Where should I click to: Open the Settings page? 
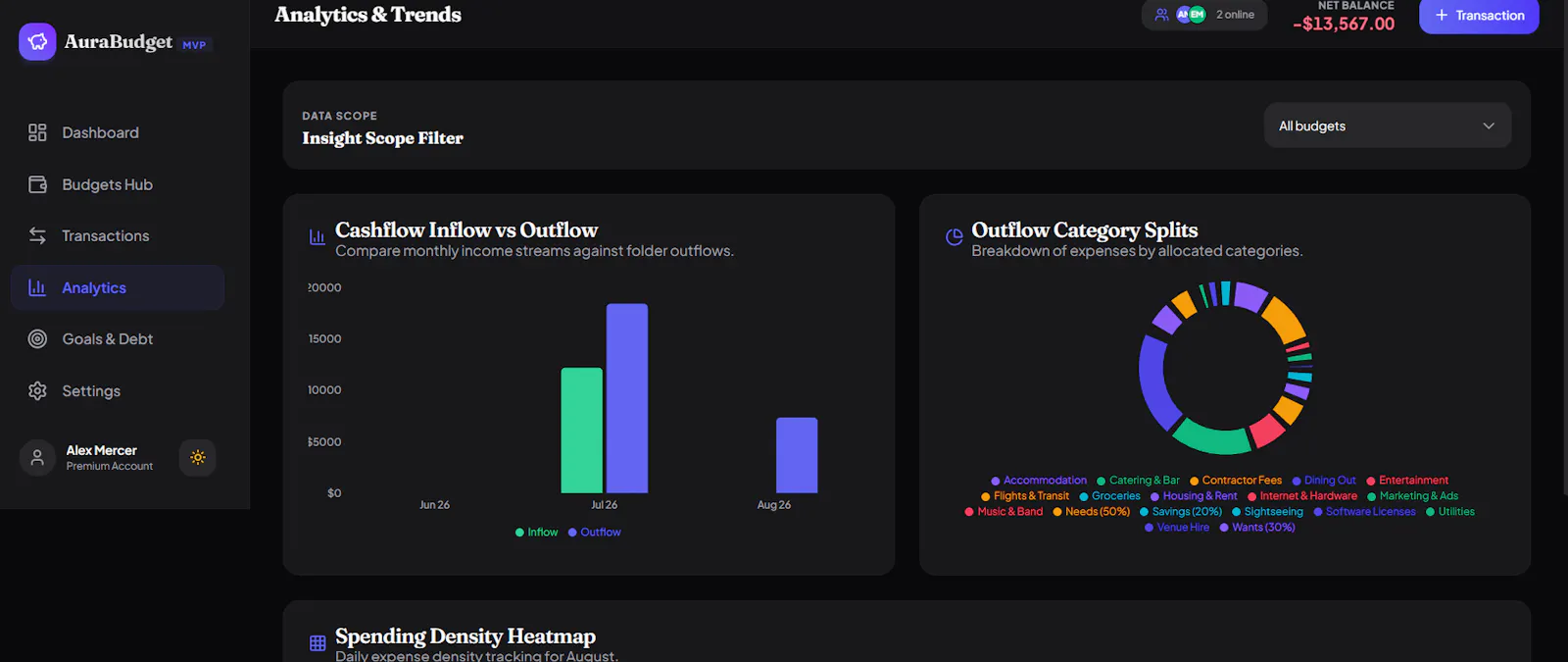(118, 390)
